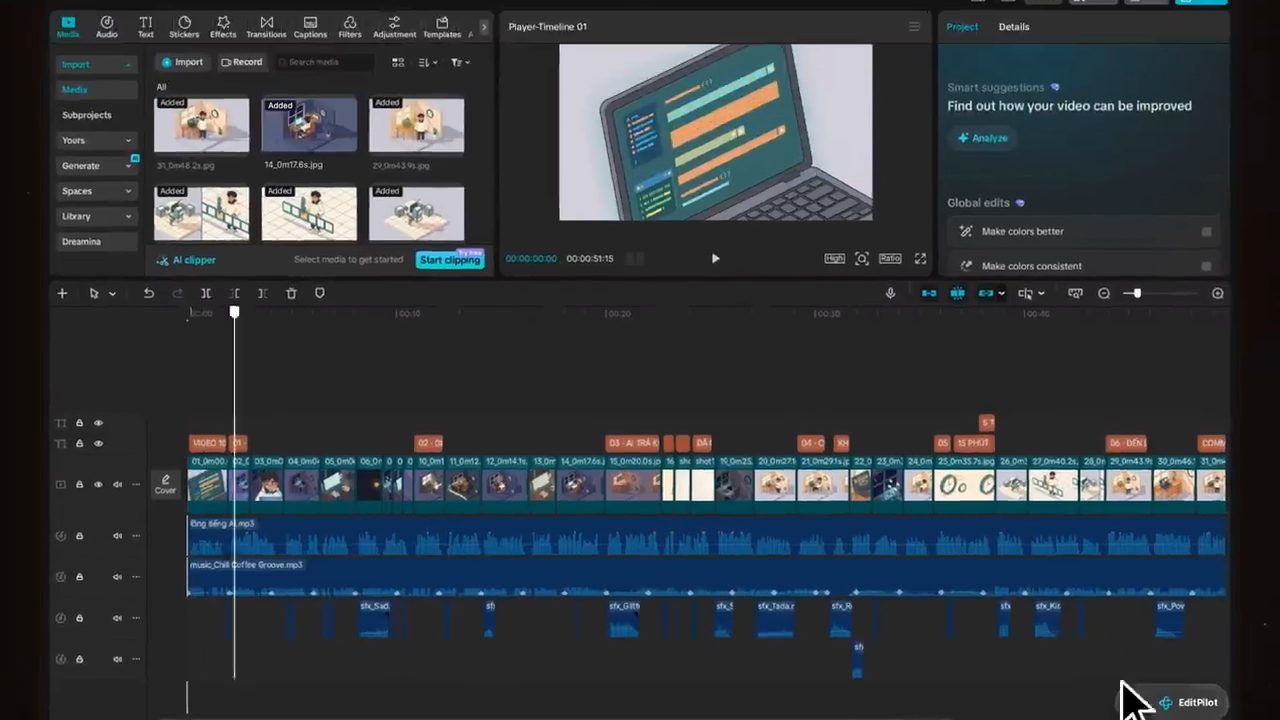1280x720 pixels.
Task: Click the marker shield icon in timeline toolbar
Action: (x=320, y=293)
